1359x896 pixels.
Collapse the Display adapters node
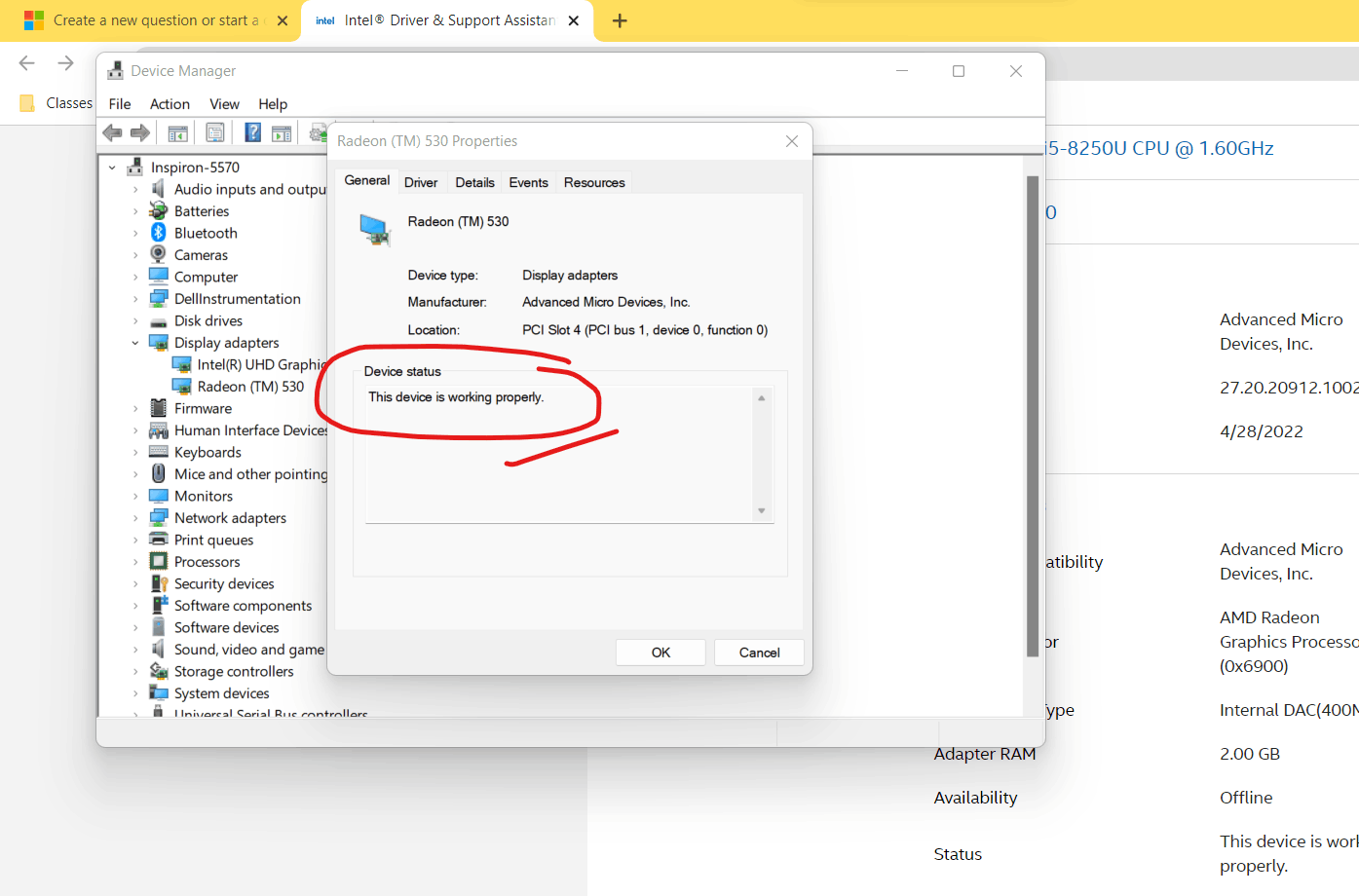point(135,343)
